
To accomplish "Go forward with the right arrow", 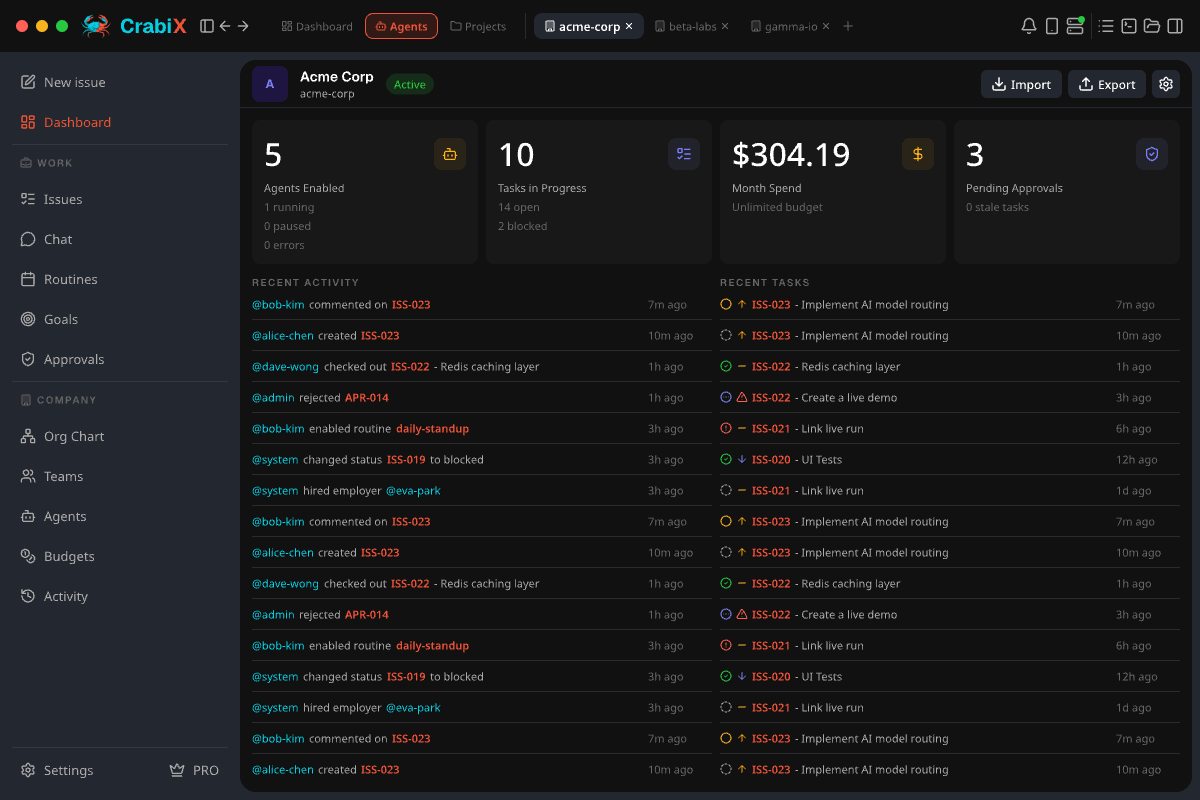I will (243, 26).
